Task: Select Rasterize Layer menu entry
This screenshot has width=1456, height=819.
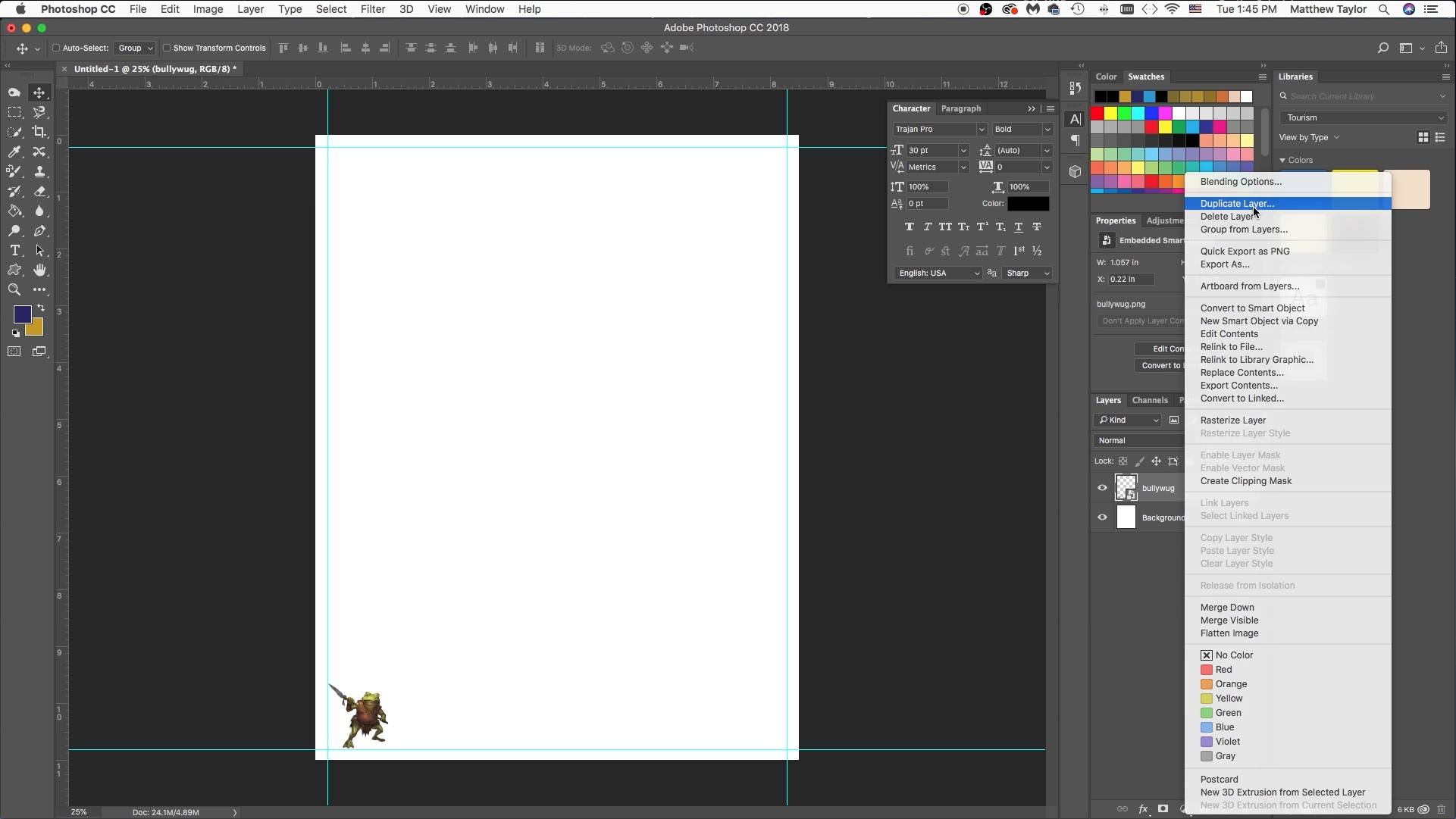Action: tap(1233, 420)
